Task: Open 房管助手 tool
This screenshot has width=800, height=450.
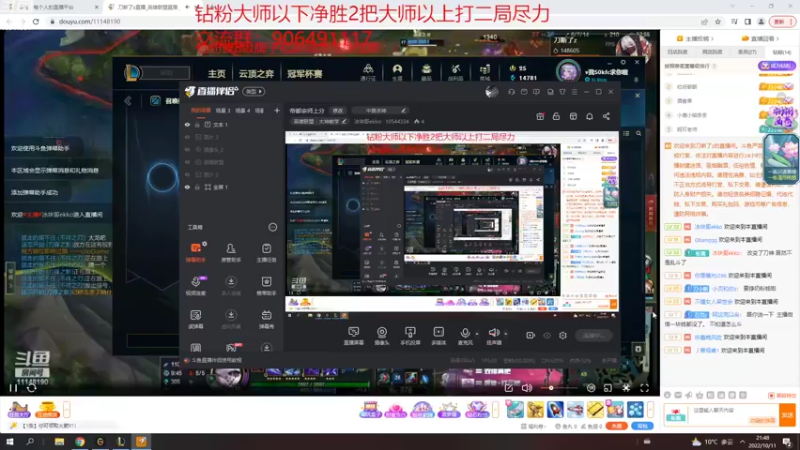Action: (x=231, y=252)
